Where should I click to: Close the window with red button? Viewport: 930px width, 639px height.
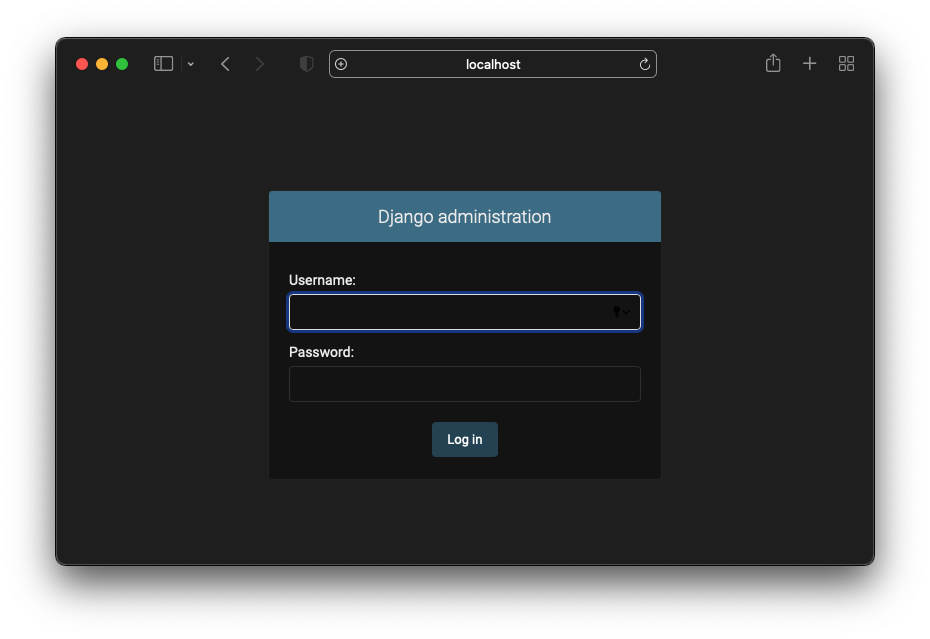[82, 64]
